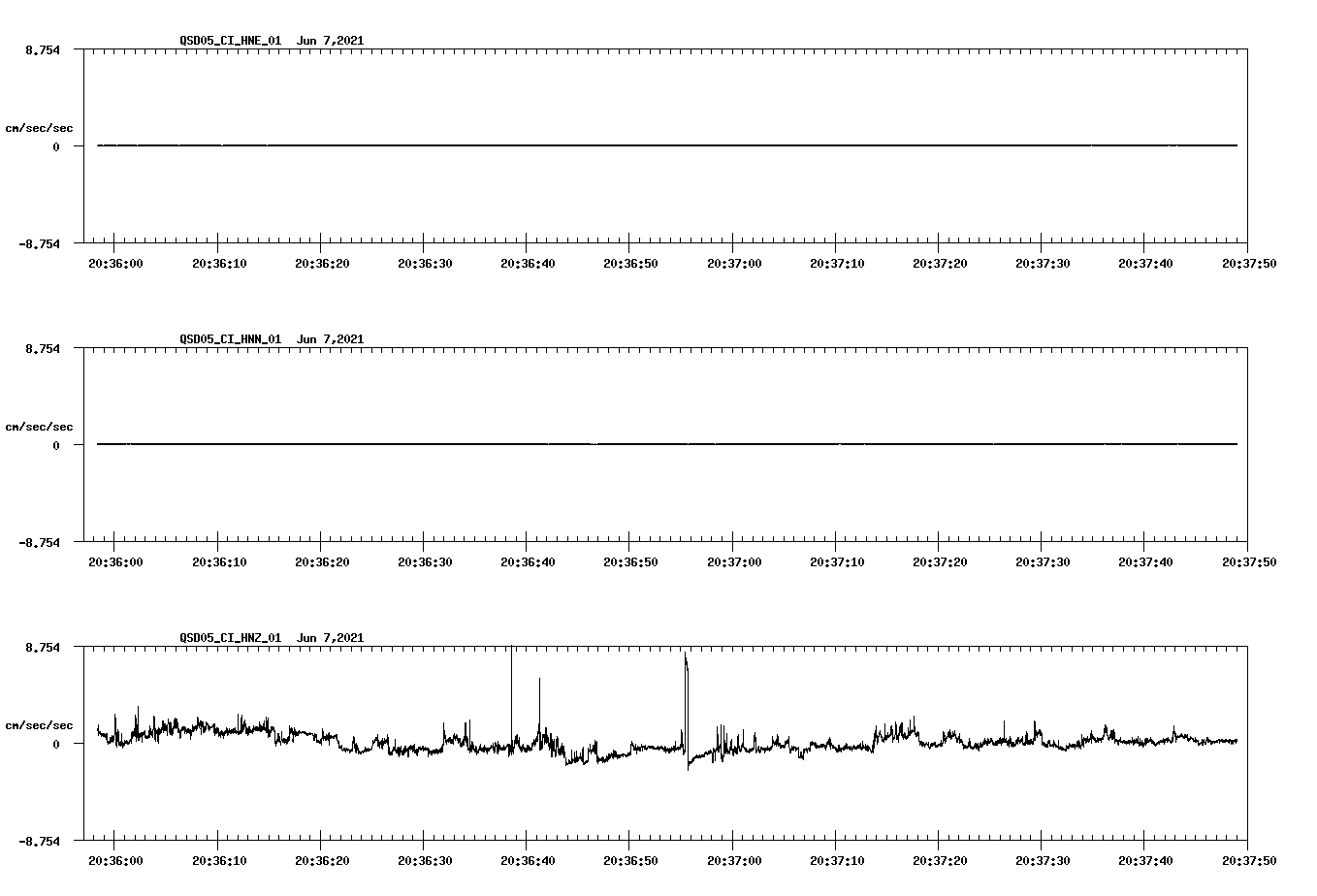Click the cm/sec/sec unit label of HNN plot
Viewport: 1317px width, 896px height.
[39, 427]
